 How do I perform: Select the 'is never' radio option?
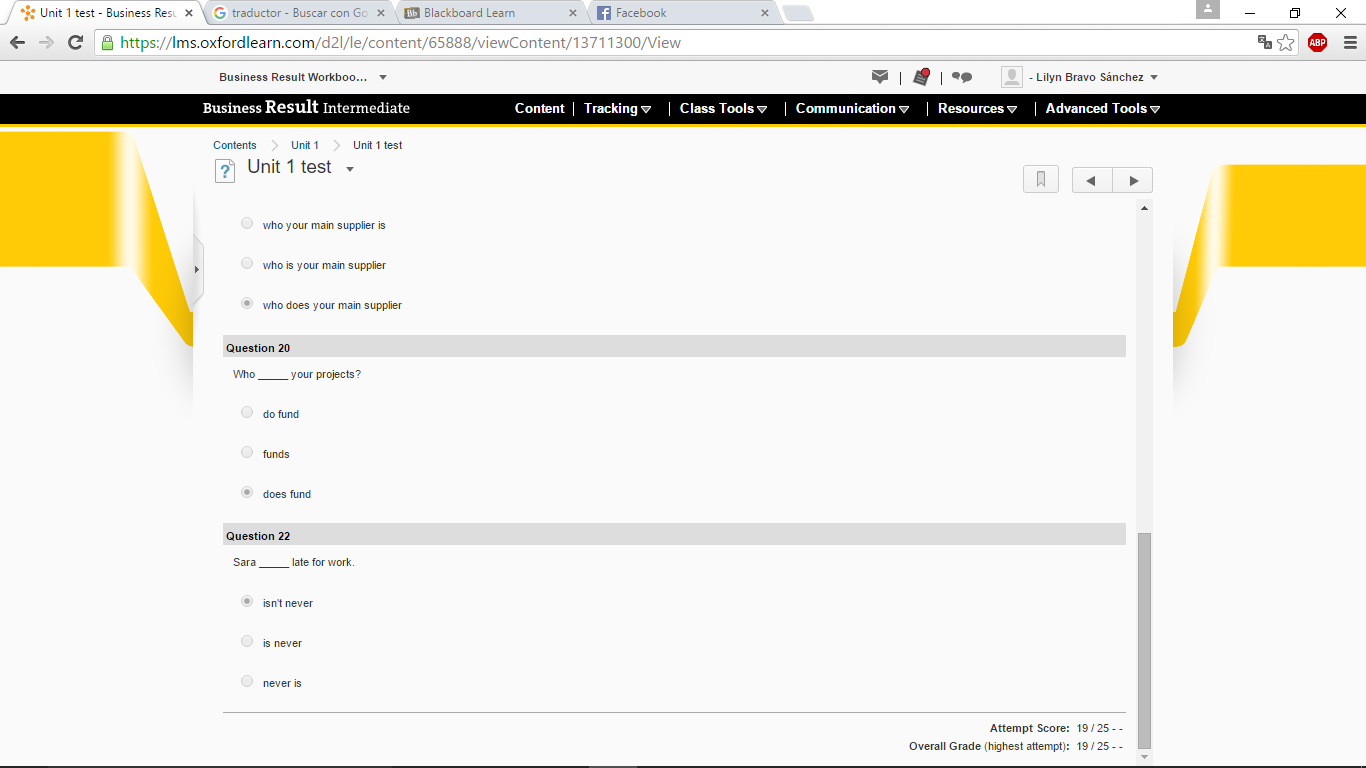pyautogui.click(x=247, y=642)
